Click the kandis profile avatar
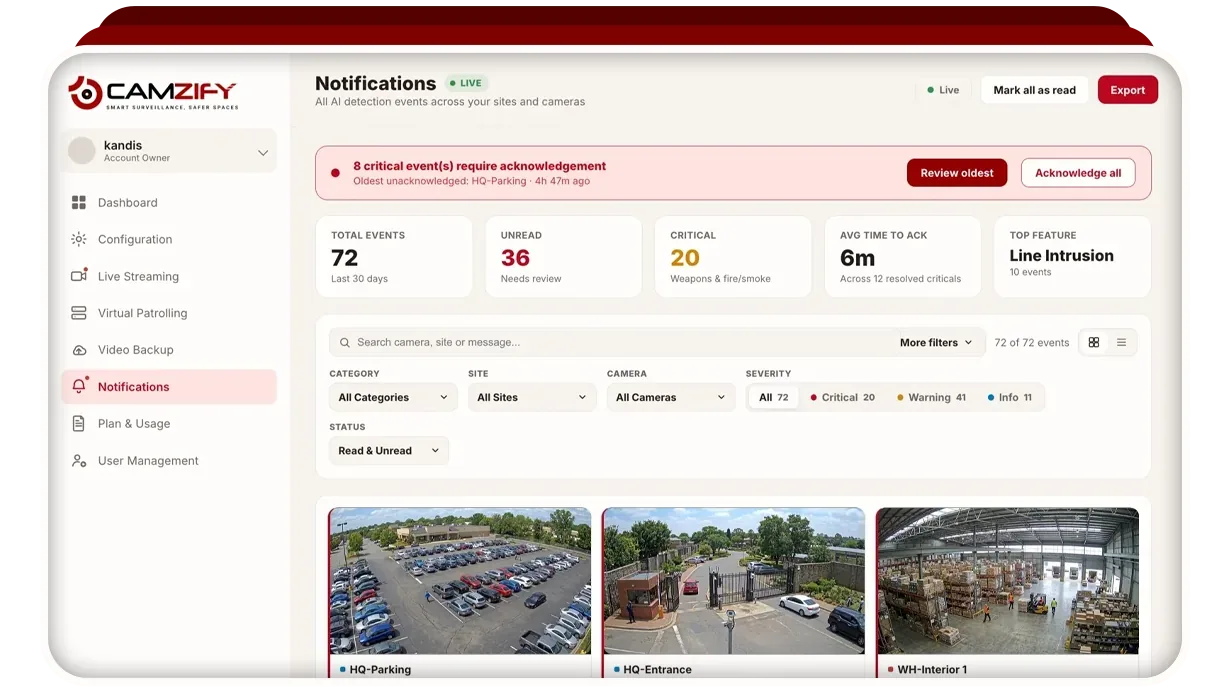 pos(82,151)
